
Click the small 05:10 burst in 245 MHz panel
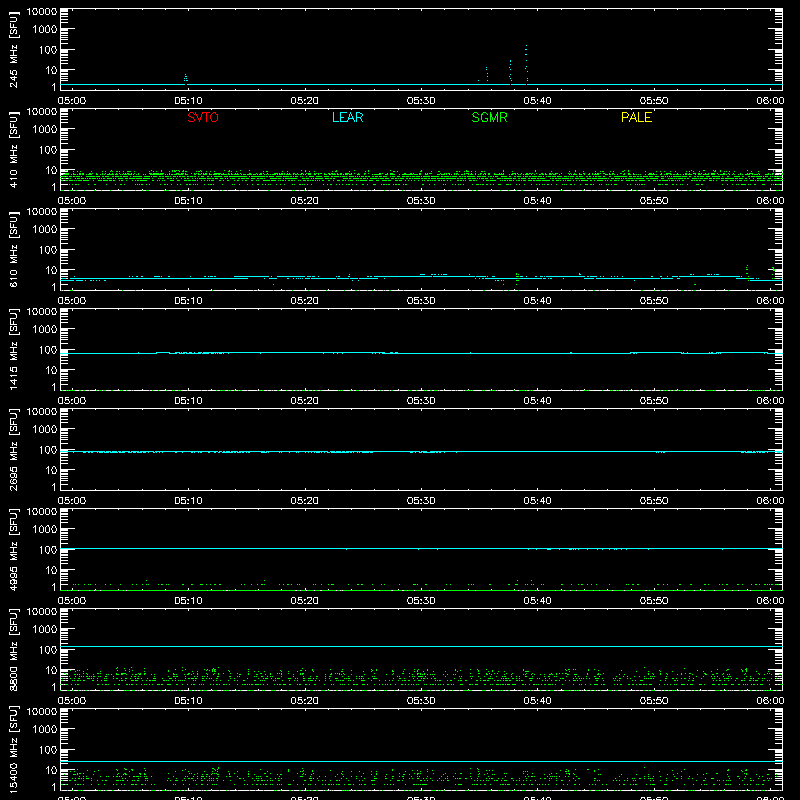coord(186,79)
